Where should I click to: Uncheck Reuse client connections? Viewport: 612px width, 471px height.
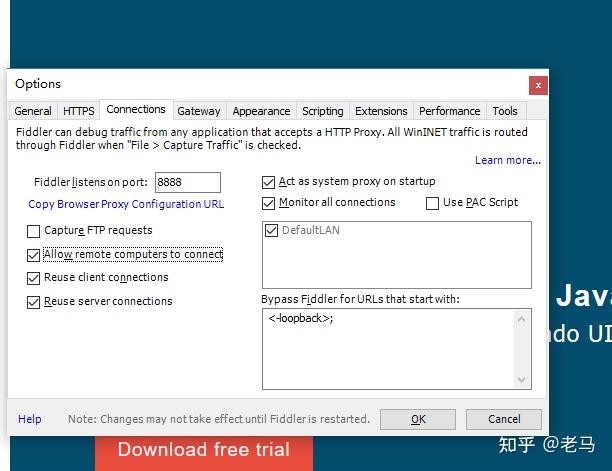[x=34, y=278]
